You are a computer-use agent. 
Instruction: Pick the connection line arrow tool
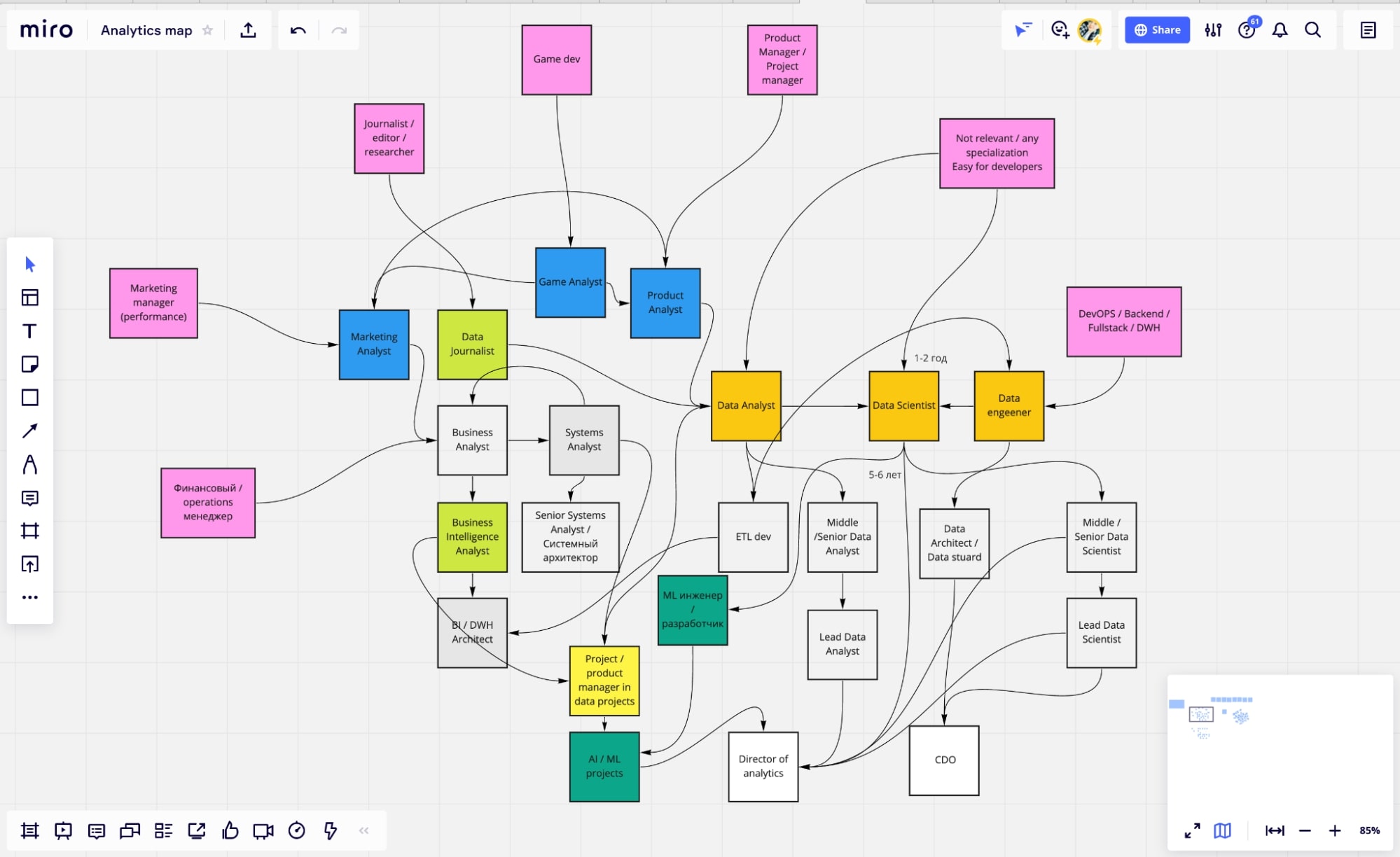tap(29, 431)
